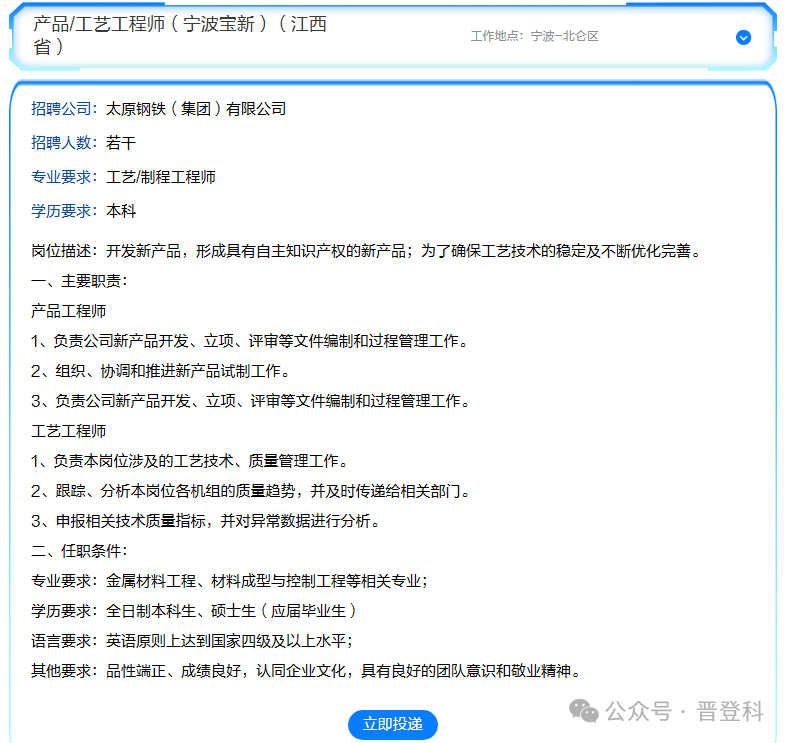
Task: Click the 学历要求：本科 line
Action: click(84, 211)
